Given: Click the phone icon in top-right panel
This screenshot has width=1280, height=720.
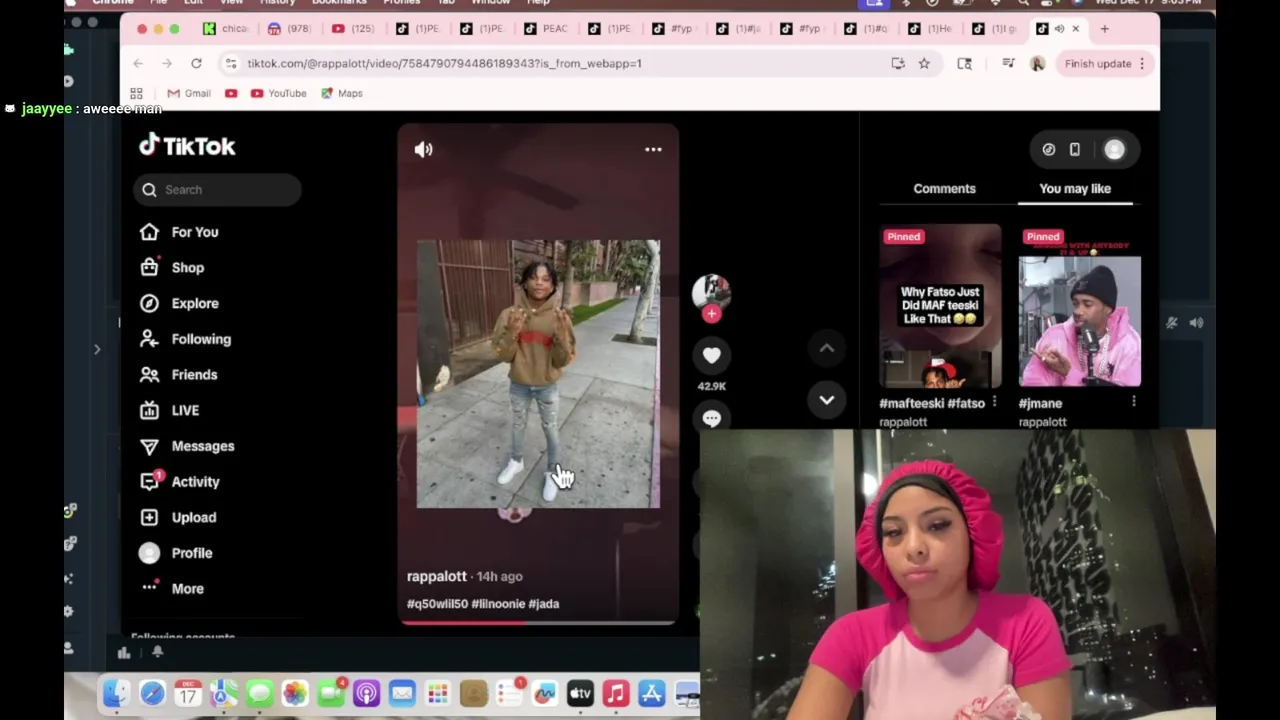Looking at the screenshot, I should pyautogui.click(x=1075, y=149).
